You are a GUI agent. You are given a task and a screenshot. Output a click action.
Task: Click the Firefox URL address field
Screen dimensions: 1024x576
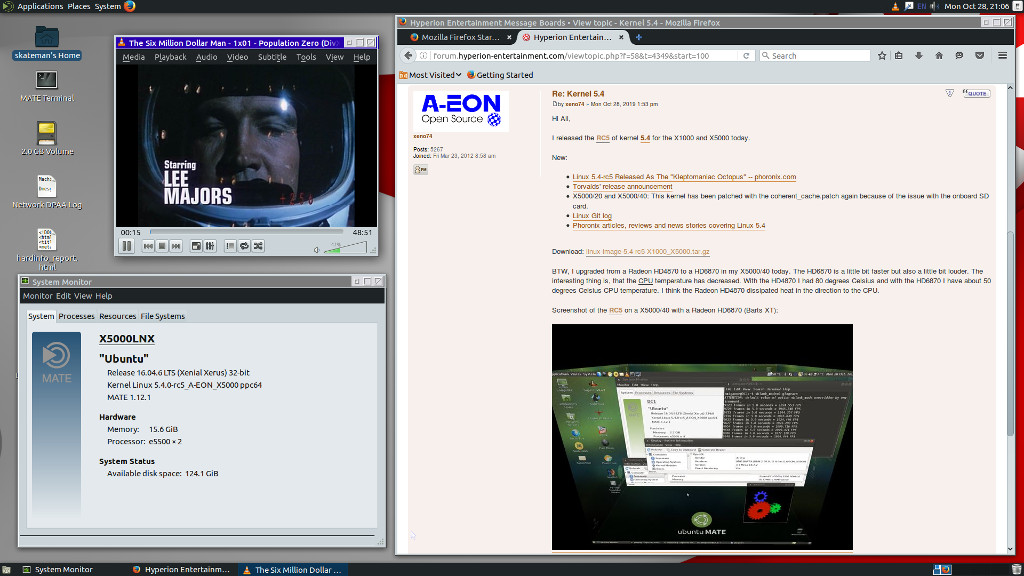pos(584,56)
